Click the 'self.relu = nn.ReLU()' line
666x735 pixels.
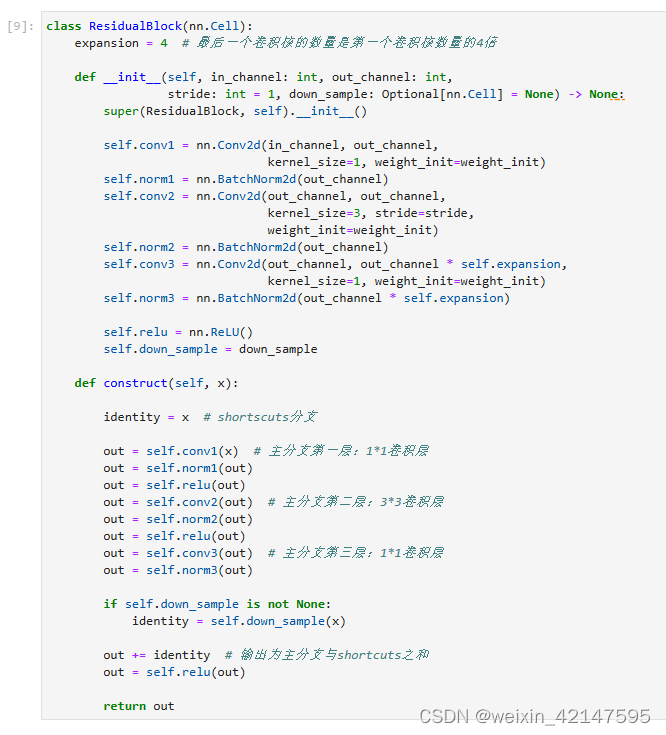click(178, 332)
